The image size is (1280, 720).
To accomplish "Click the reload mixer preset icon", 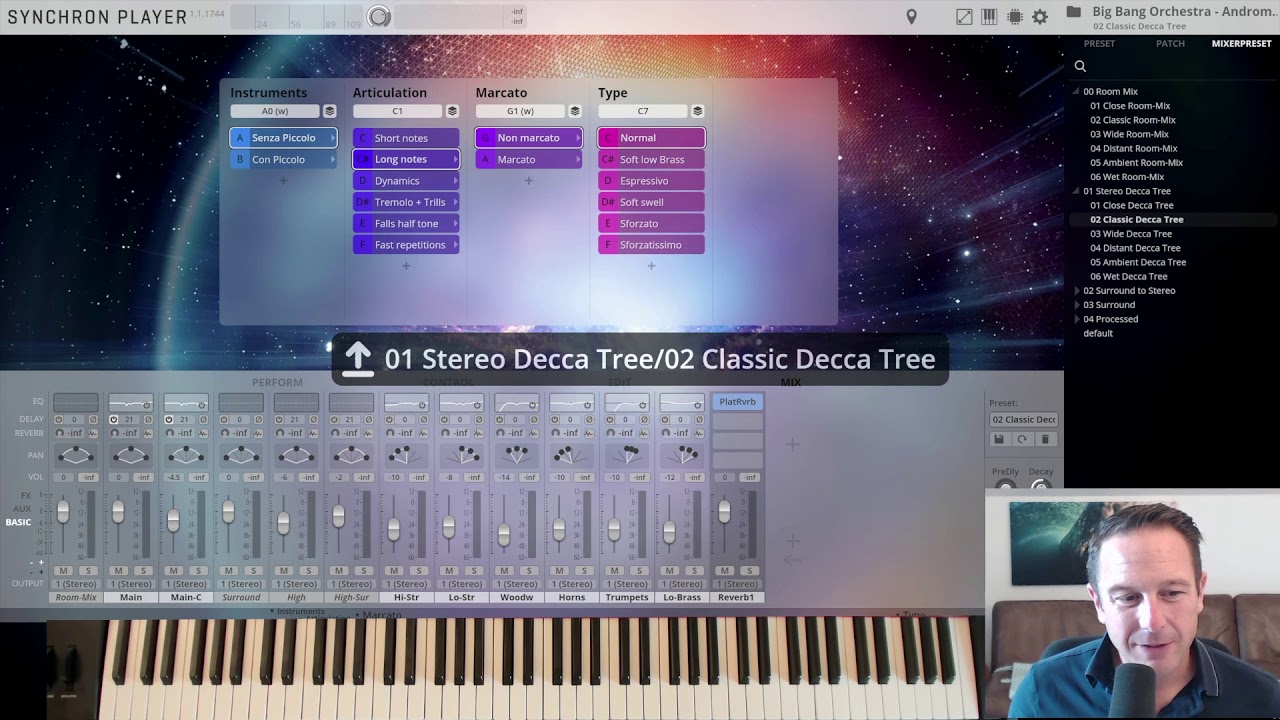I will (x=1021, y=439).
